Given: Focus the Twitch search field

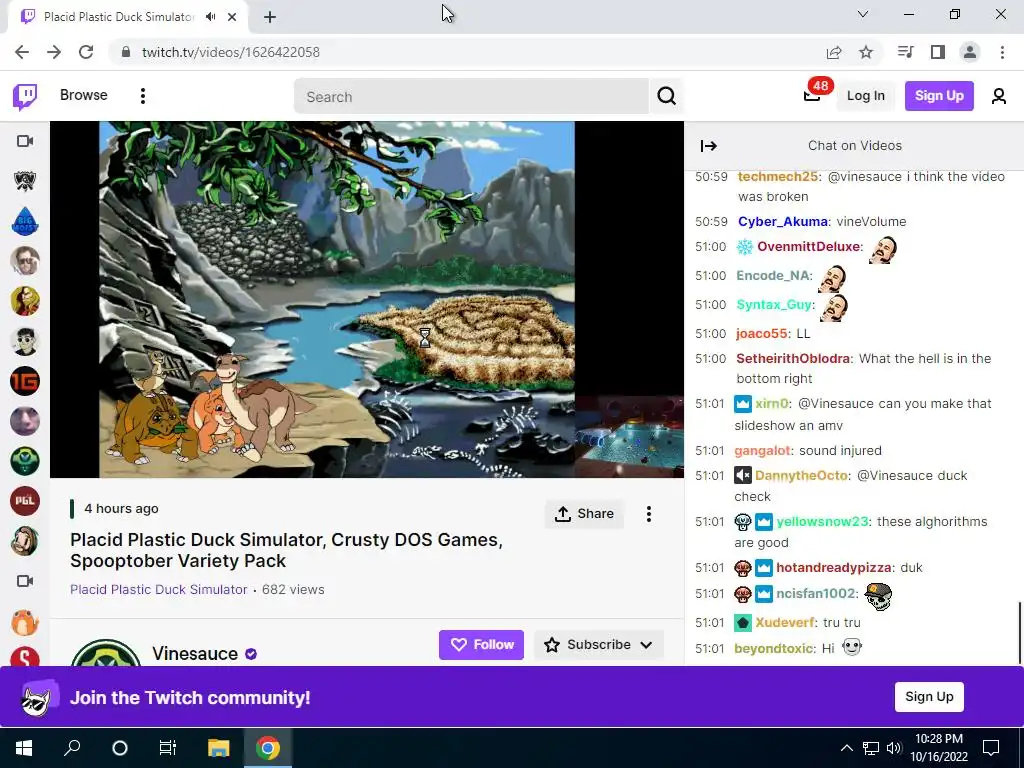Looking at the screenshot, I should [472, 97].
